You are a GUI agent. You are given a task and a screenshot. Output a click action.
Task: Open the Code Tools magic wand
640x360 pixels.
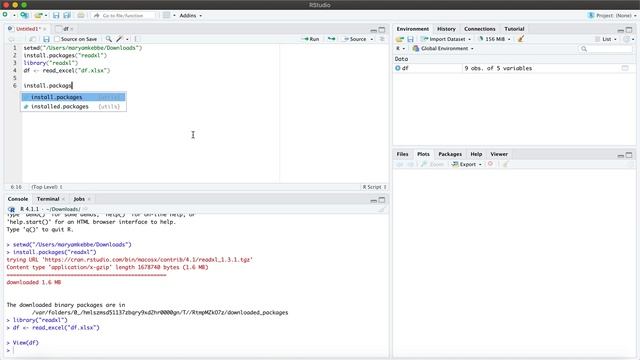pyautogui.click(x=122, y=39)
